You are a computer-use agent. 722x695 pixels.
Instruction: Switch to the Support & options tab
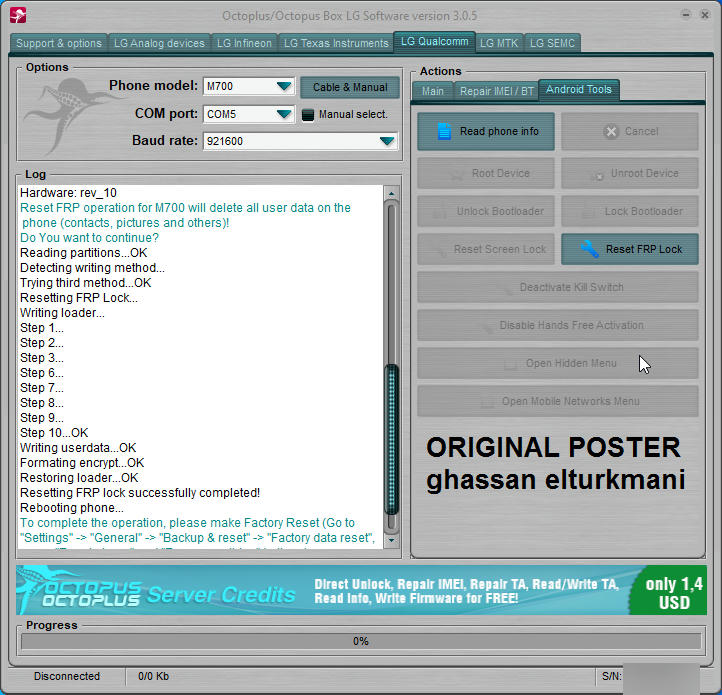[58, 43]
